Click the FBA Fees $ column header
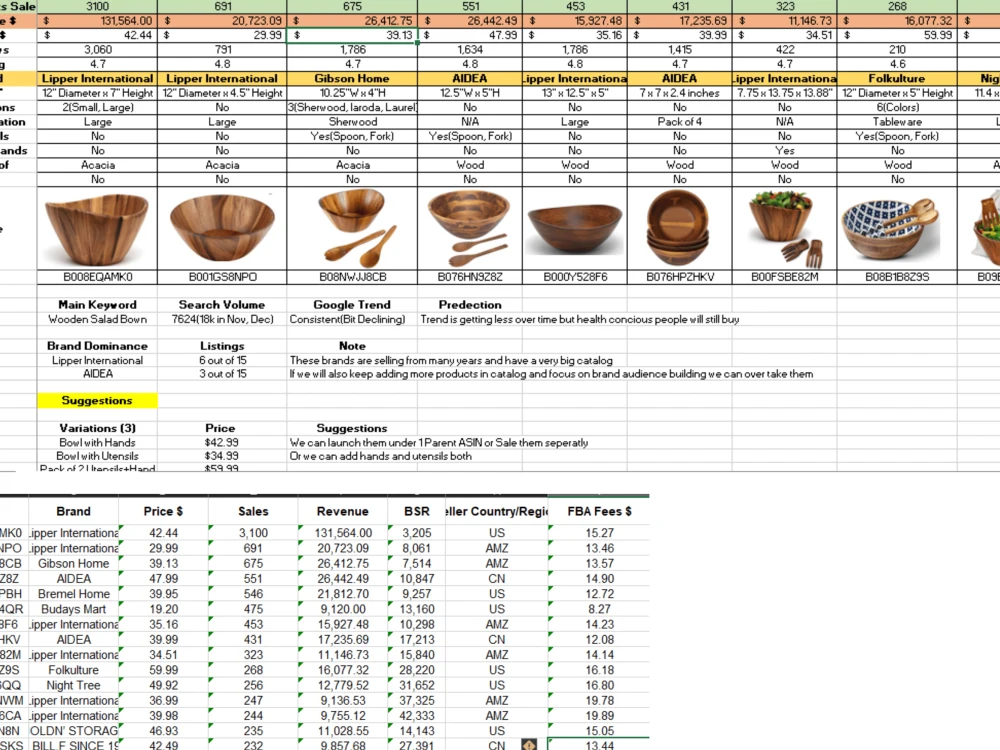 click(x=599, y=511)
